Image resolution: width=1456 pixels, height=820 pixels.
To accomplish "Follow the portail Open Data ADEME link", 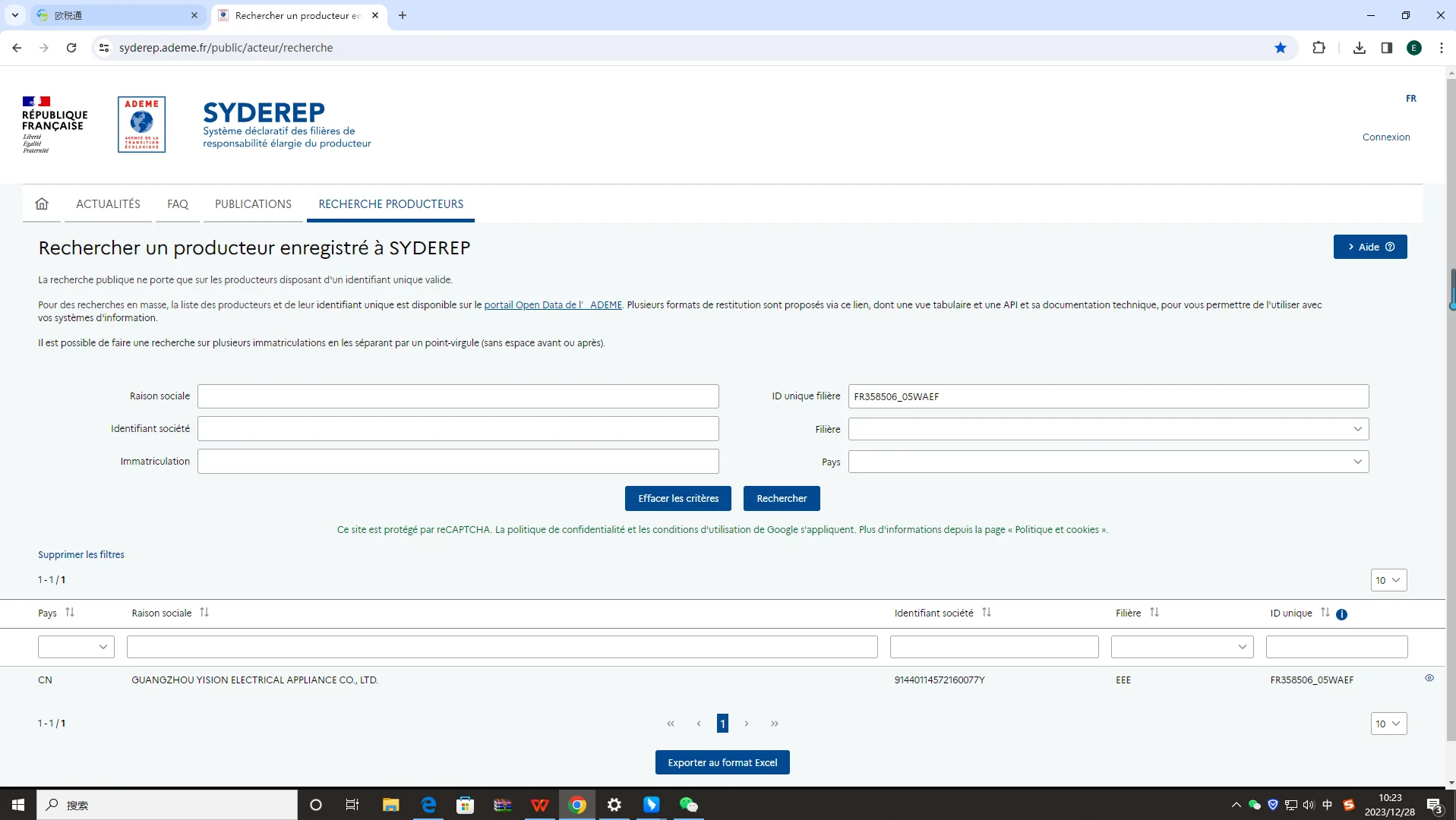I will 552,304.
